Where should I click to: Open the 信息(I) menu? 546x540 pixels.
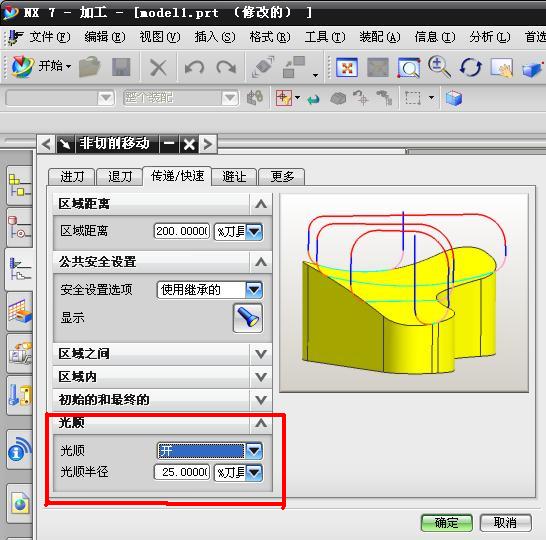435,37
